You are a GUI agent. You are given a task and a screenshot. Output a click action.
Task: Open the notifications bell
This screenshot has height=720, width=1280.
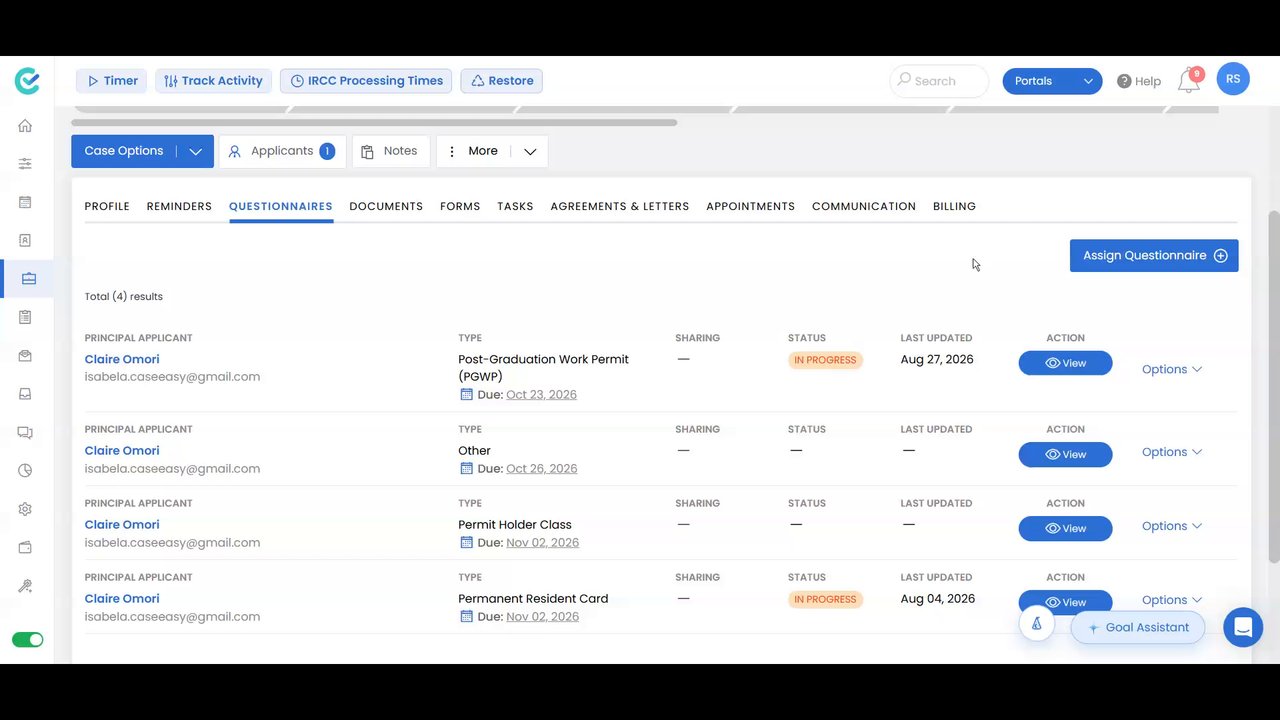click(x=1189, y=81)
